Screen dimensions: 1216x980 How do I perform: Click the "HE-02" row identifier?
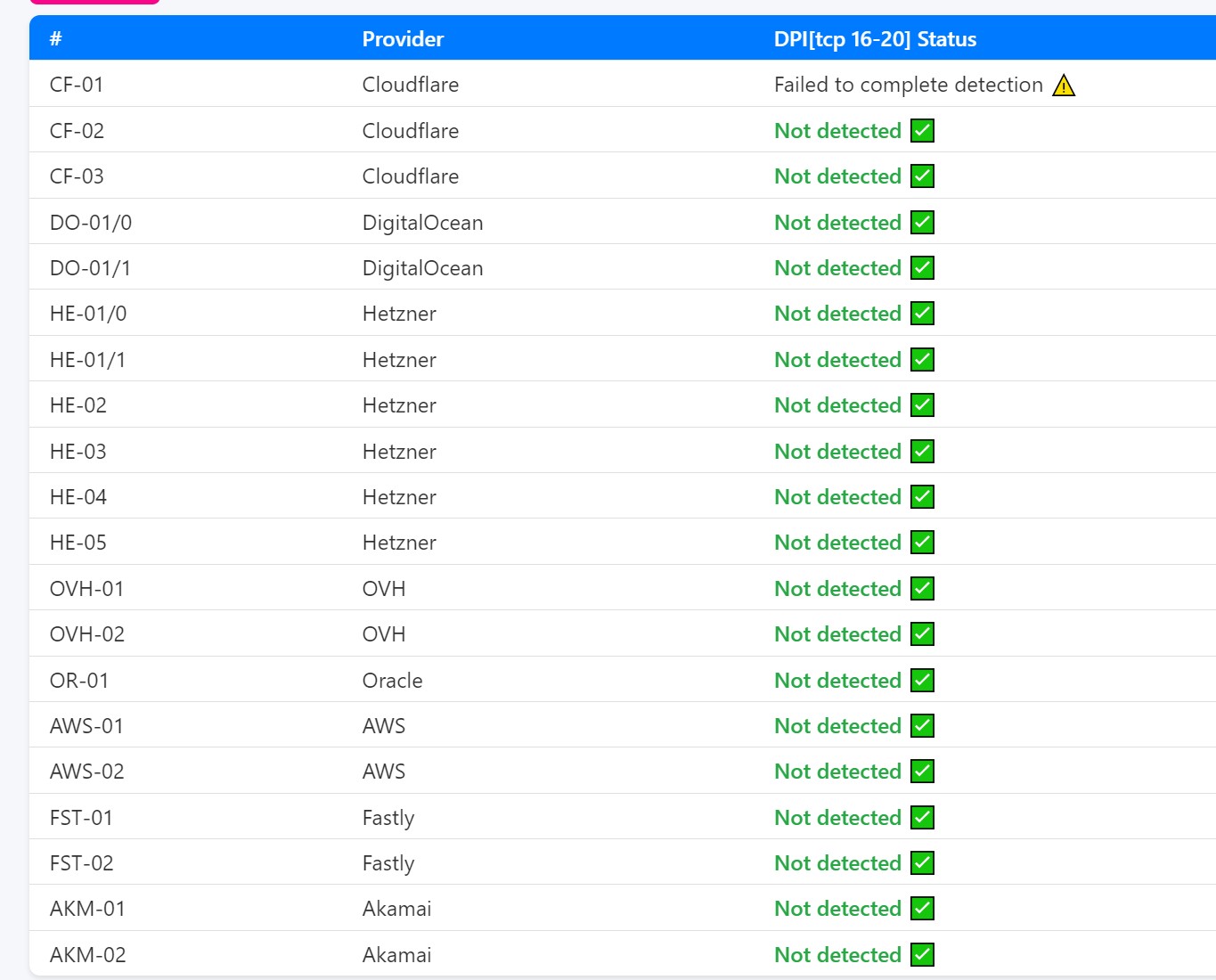[78, 405]
